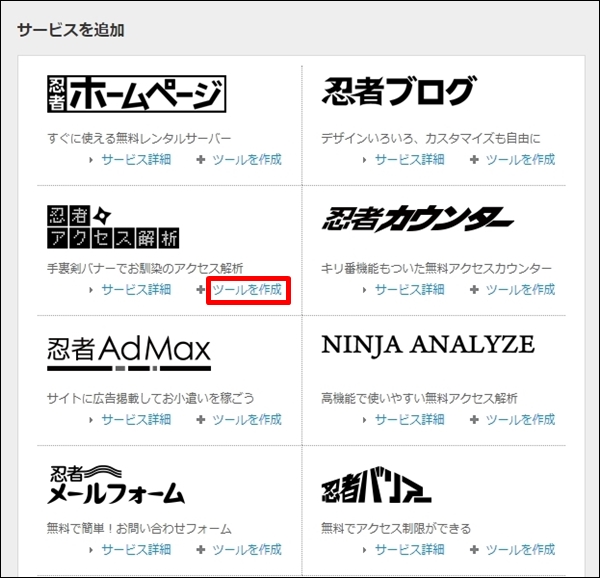The width and height of the screenshot is (600, 578).
Task: Click ツールを作成 for 忍者AdMax
Action: coord(247,420)
